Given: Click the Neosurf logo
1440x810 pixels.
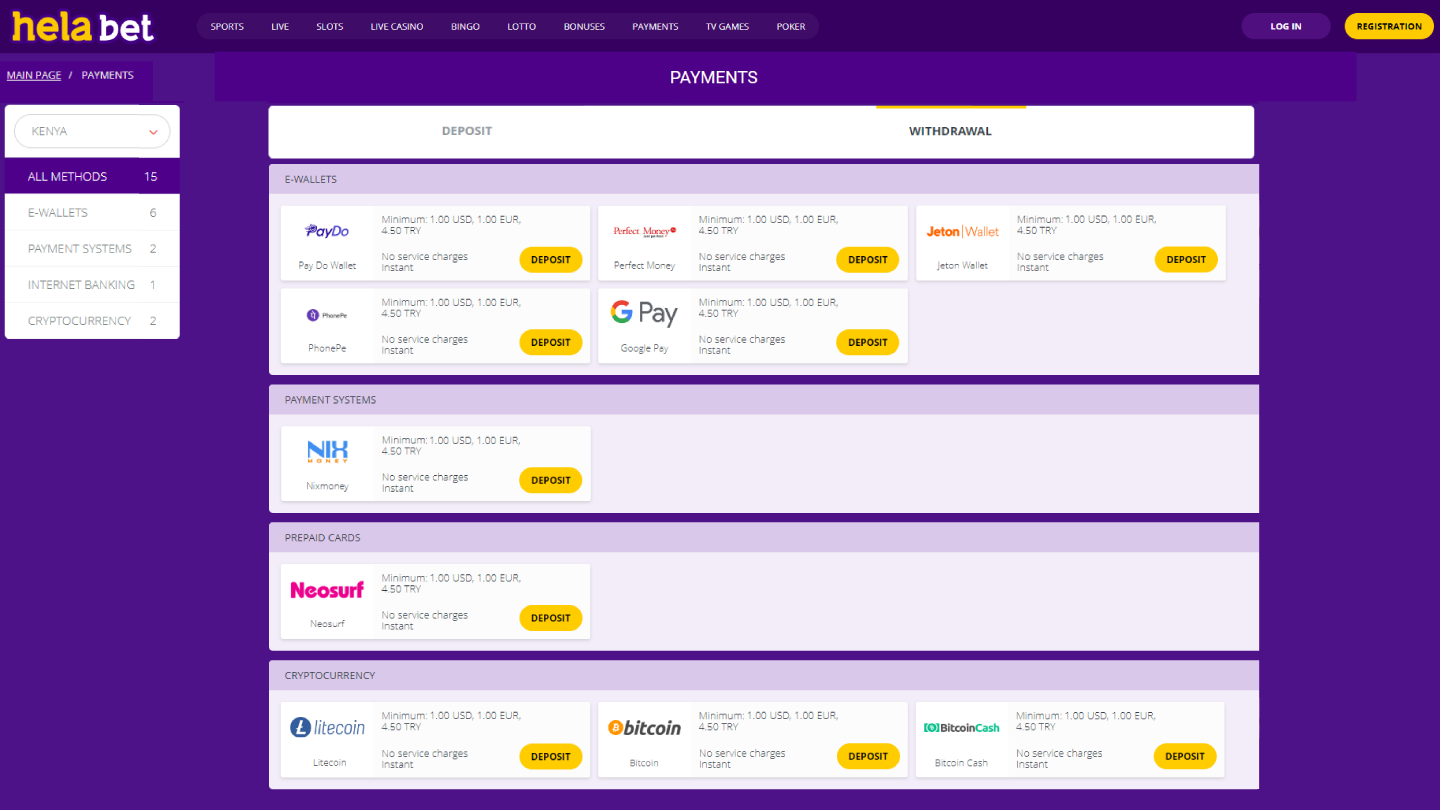Looking at the screenshot, I should pyautogui.click(x=327, y=590).
